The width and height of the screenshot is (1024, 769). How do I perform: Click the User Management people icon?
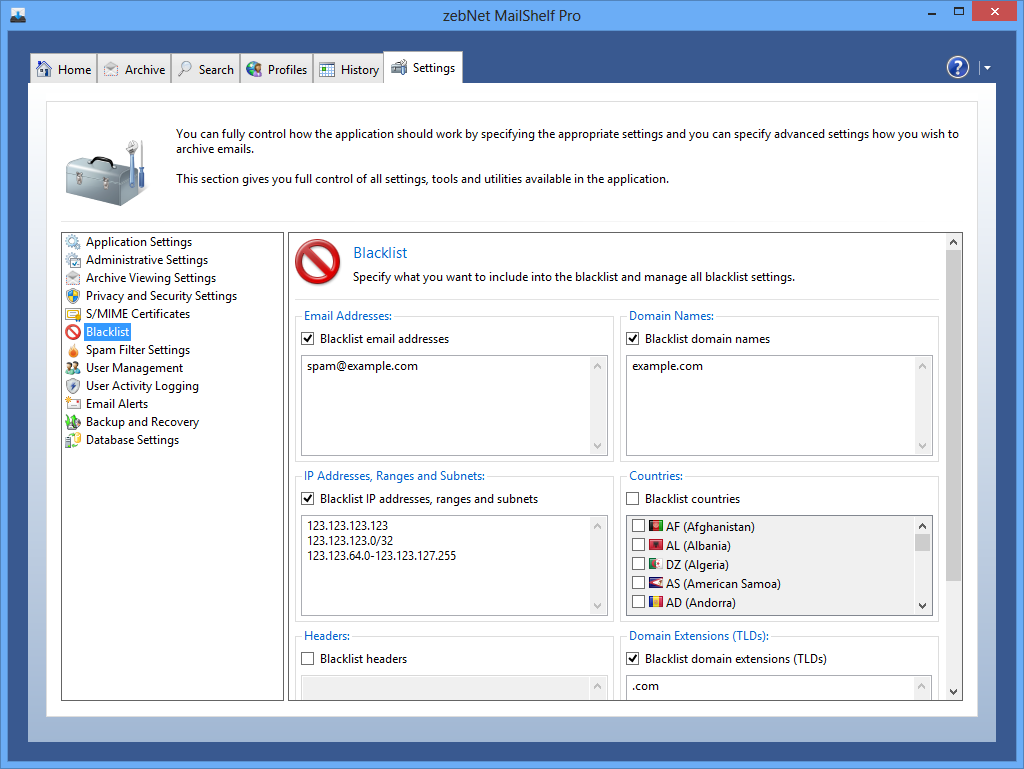click(73, 368)
